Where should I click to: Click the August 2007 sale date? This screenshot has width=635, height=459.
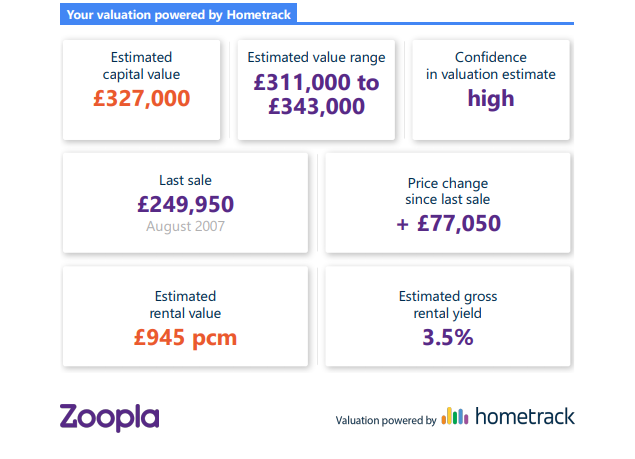[185, 226]
